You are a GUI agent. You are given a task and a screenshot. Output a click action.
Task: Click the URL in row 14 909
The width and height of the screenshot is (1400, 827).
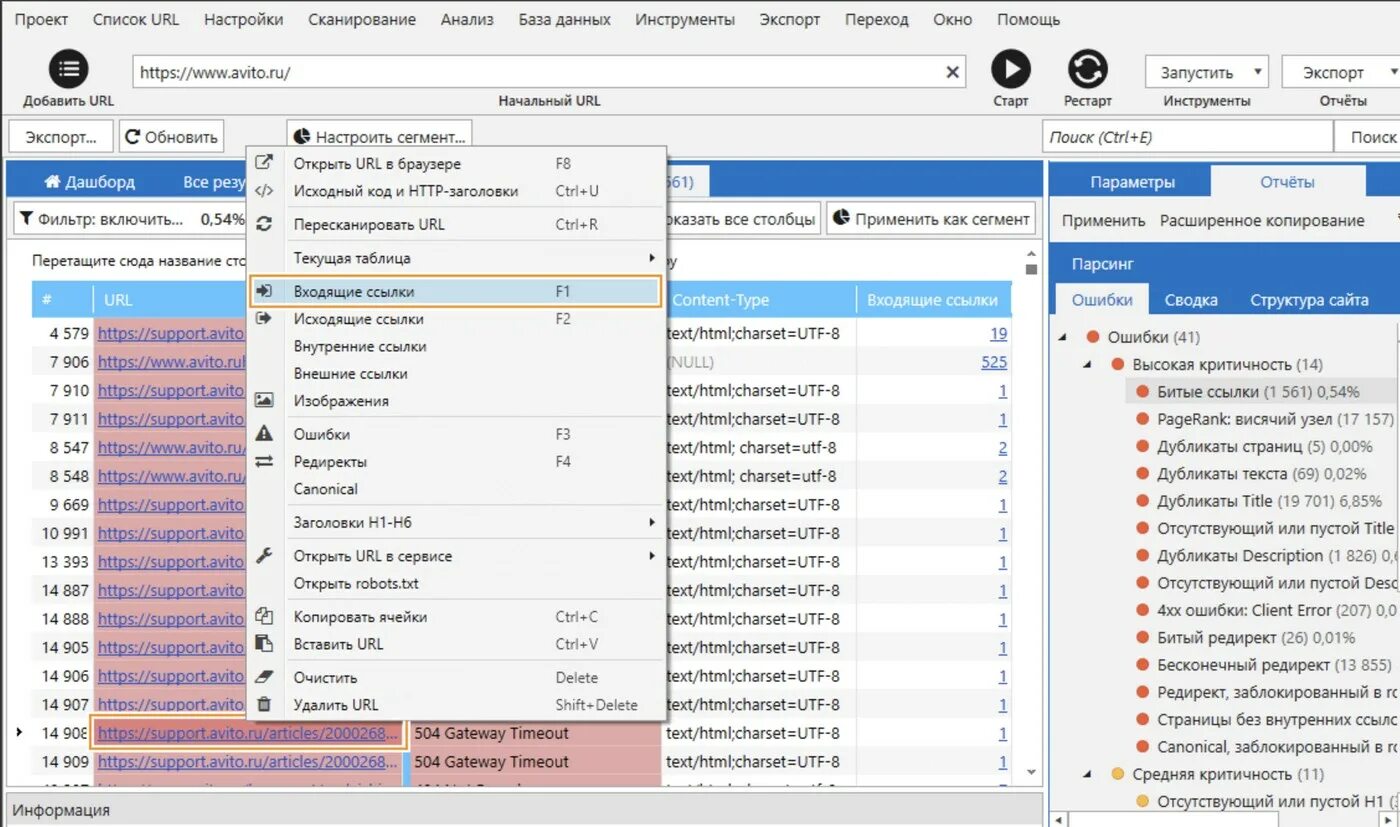(x=247, y=761)
